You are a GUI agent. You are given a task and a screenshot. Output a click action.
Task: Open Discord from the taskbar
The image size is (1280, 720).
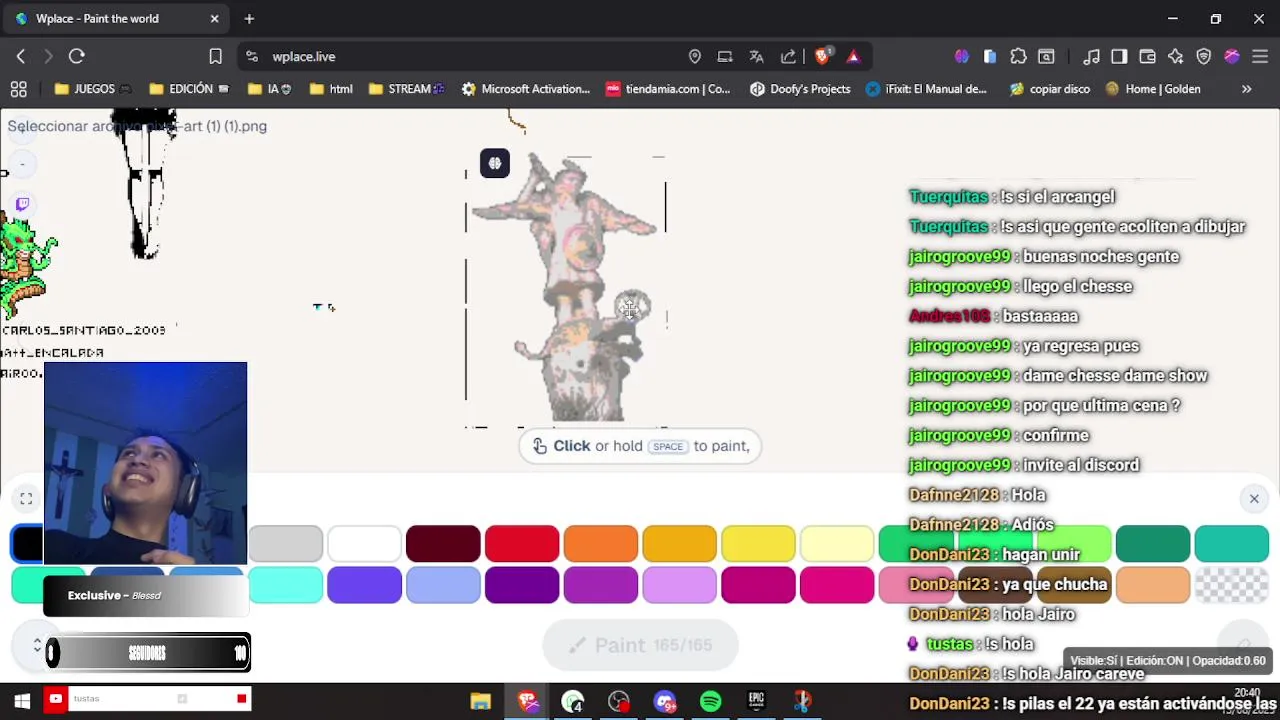(665, 701)
